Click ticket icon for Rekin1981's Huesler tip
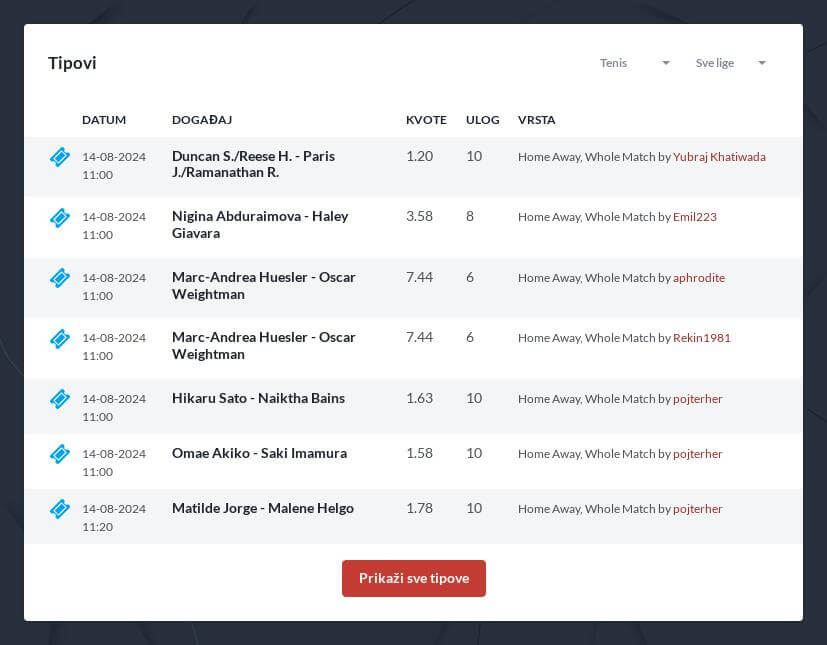Image resolution: width=827 pixels, height=645 pixels. [60, 339]
